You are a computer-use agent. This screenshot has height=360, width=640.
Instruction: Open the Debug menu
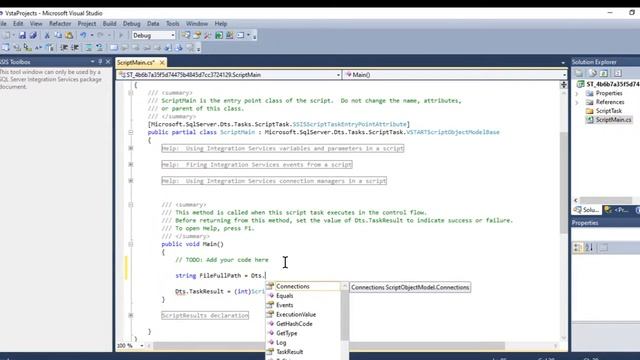131,24
